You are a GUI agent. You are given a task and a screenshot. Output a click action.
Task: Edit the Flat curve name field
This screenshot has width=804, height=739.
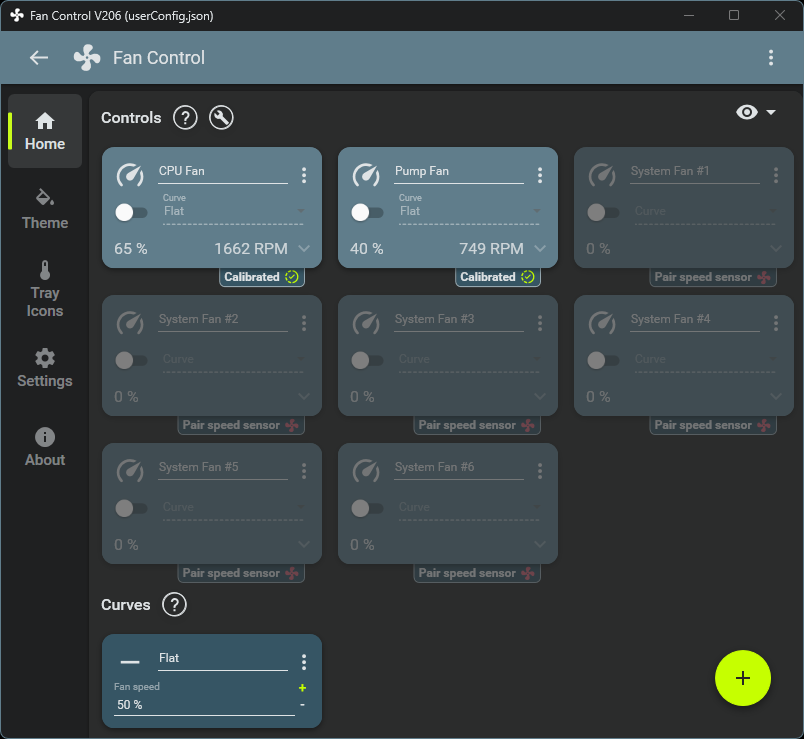(x=223, y=659)
